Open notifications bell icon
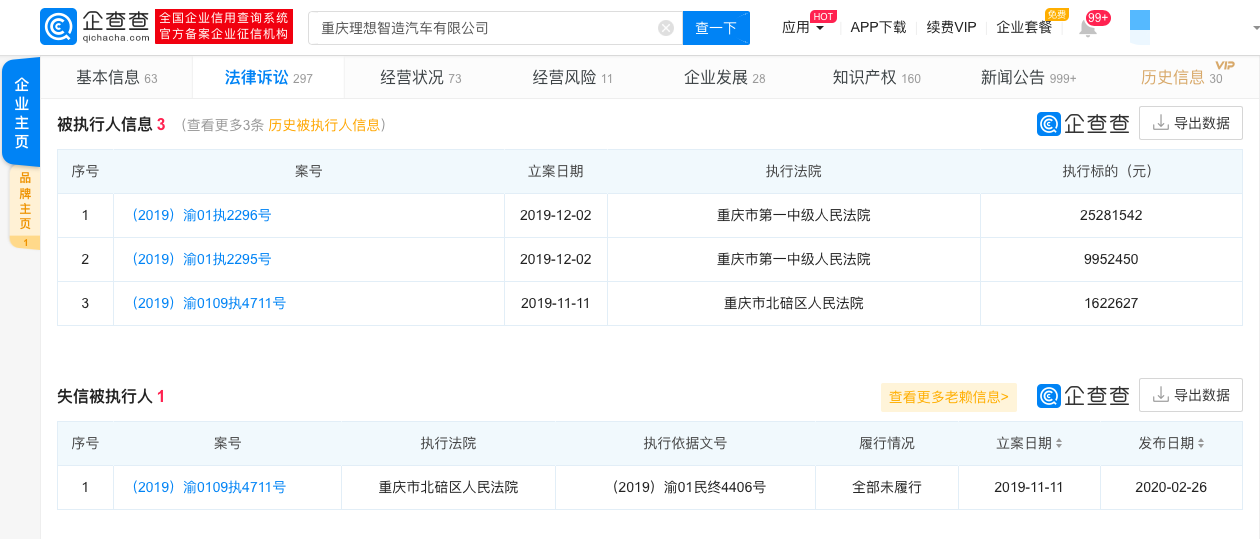This screenshot has height=539, width=1260. click(1088, 28)
